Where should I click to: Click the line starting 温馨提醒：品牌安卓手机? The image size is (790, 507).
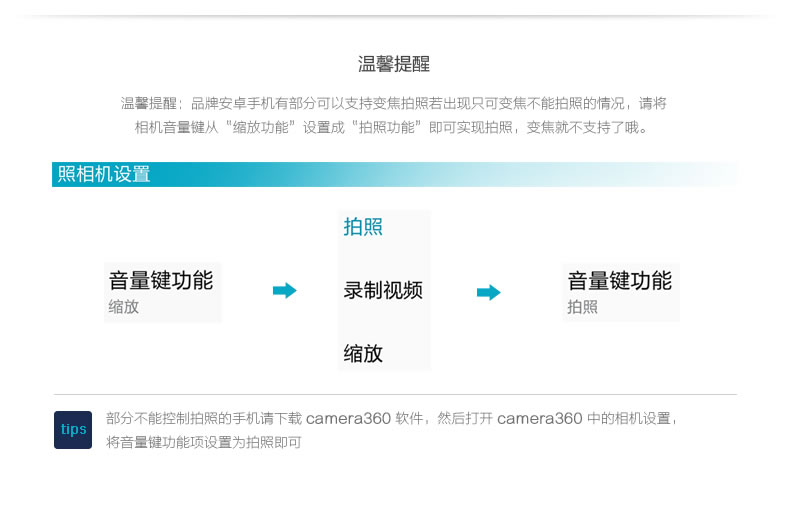[393, 103]
